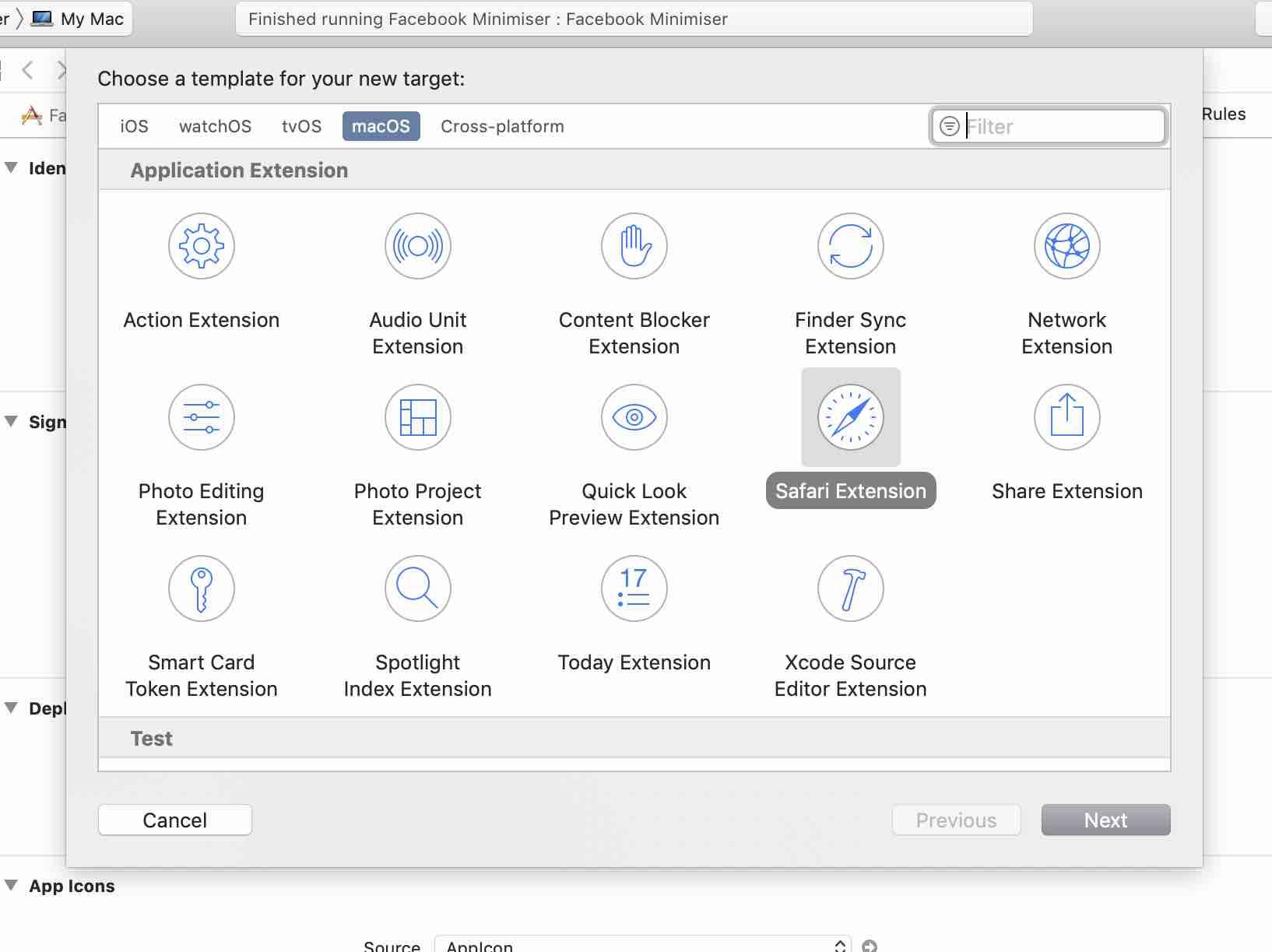This screenshot has width=1272, height=952.
Task: Choose the Share Extension icon
Action: pyautogui.click(x=1067, y=417)
